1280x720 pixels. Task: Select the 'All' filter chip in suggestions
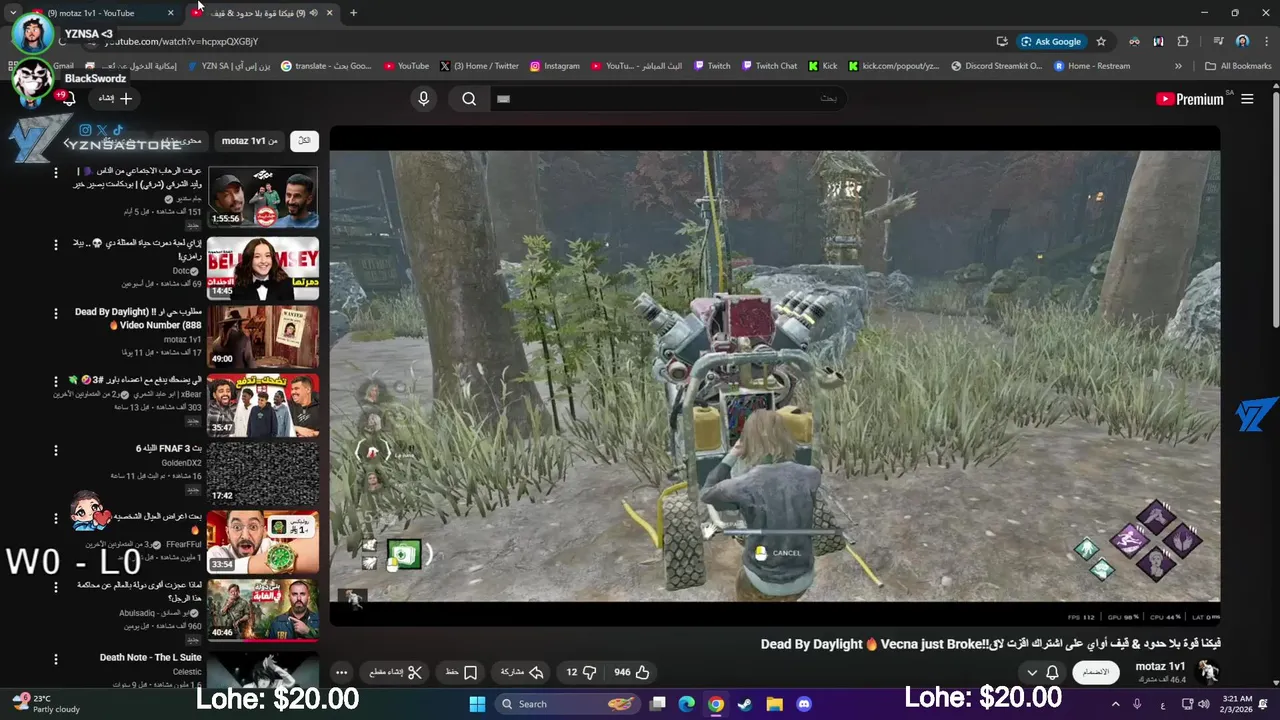305,141
